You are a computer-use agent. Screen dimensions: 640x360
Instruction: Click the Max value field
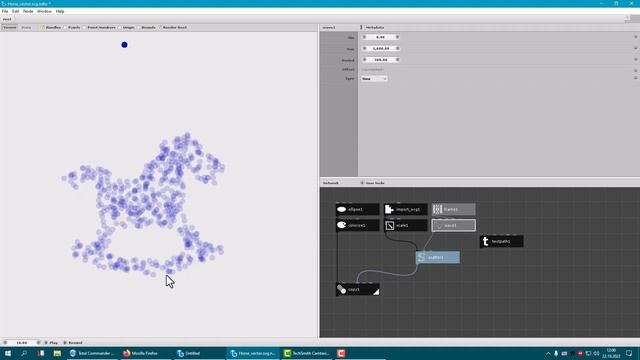(x=381, y=49)
